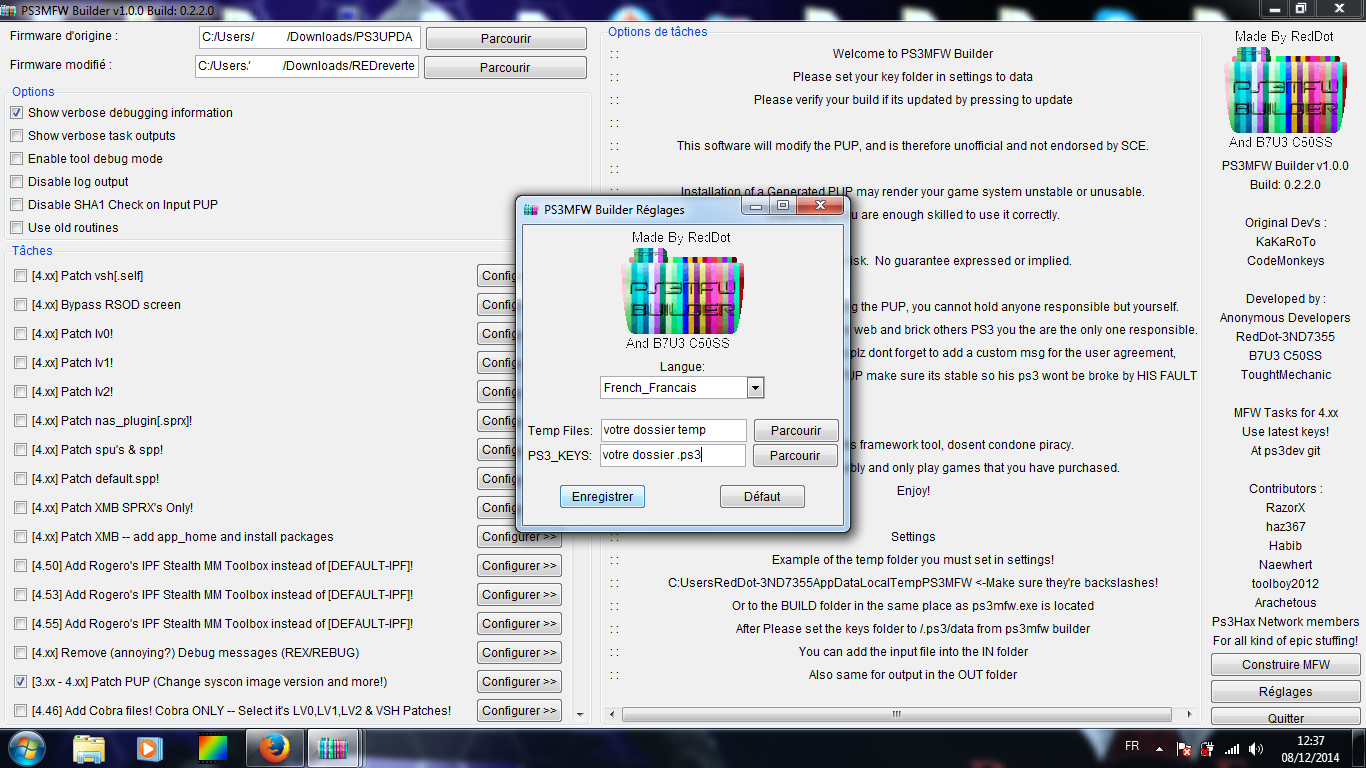The image size is (1366, 768).
Task: Open Firefox from the taskbar
Action: 273,748
